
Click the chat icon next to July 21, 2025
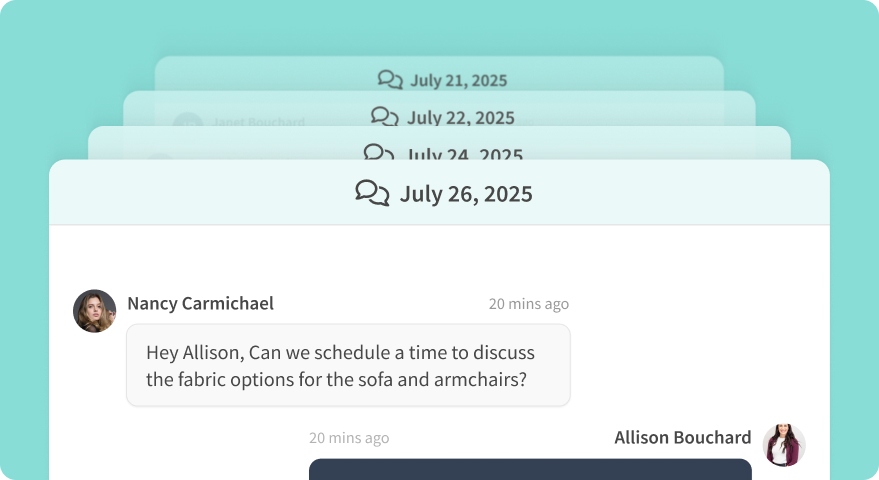pyautogui.click(x=390, y=80)
